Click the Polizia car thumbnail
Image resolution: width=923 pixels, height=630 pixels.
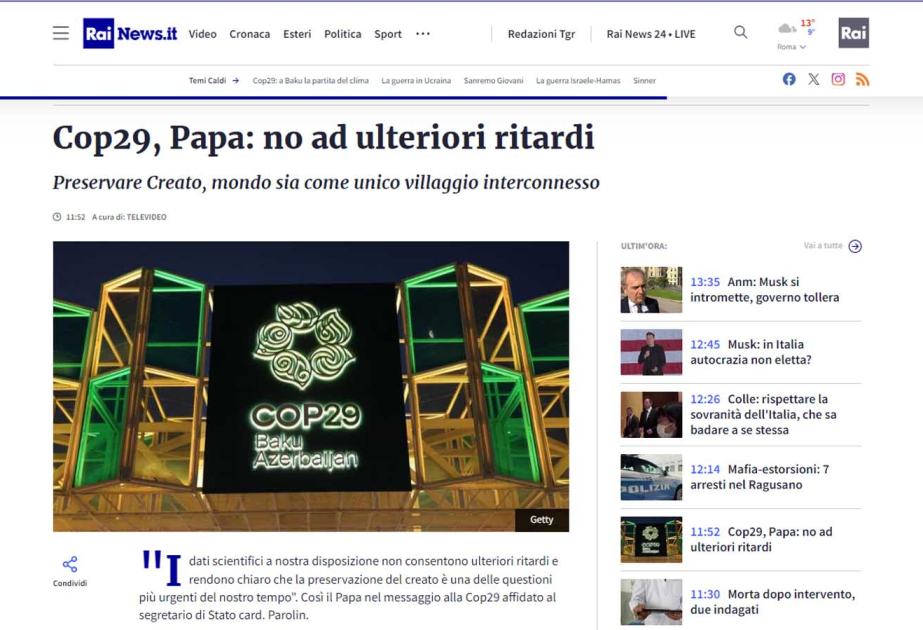click(x=651, y=477)
